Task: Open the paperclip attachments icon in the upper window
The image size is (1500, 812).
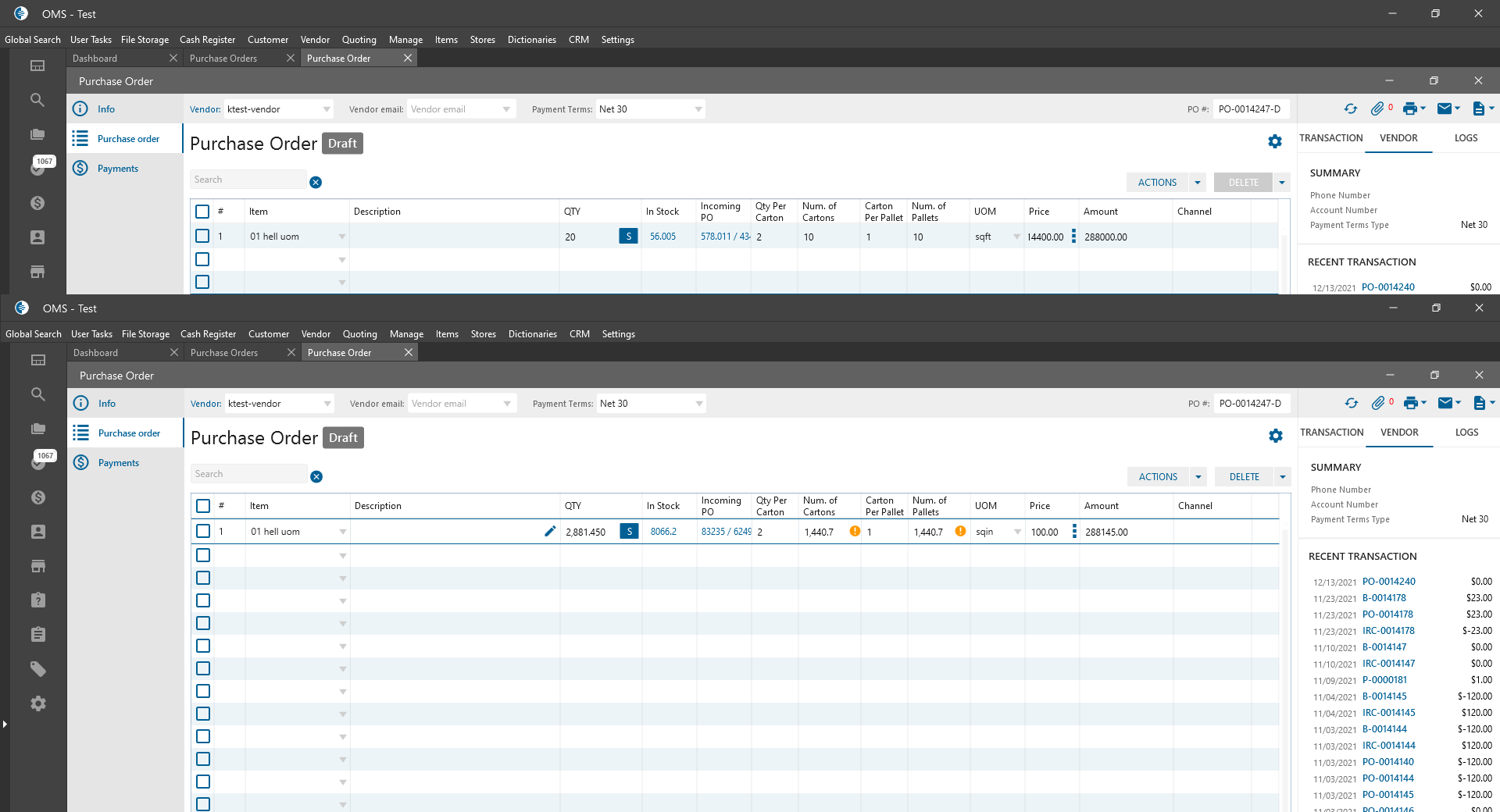Action: (1377, 109)
